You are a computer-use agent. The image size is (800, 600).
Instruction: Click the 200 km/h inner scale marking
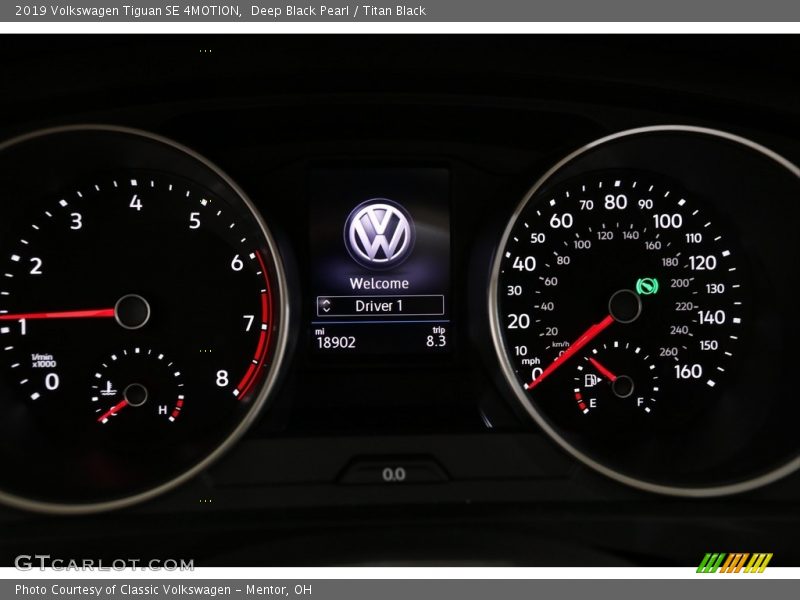tap(680, 283)
